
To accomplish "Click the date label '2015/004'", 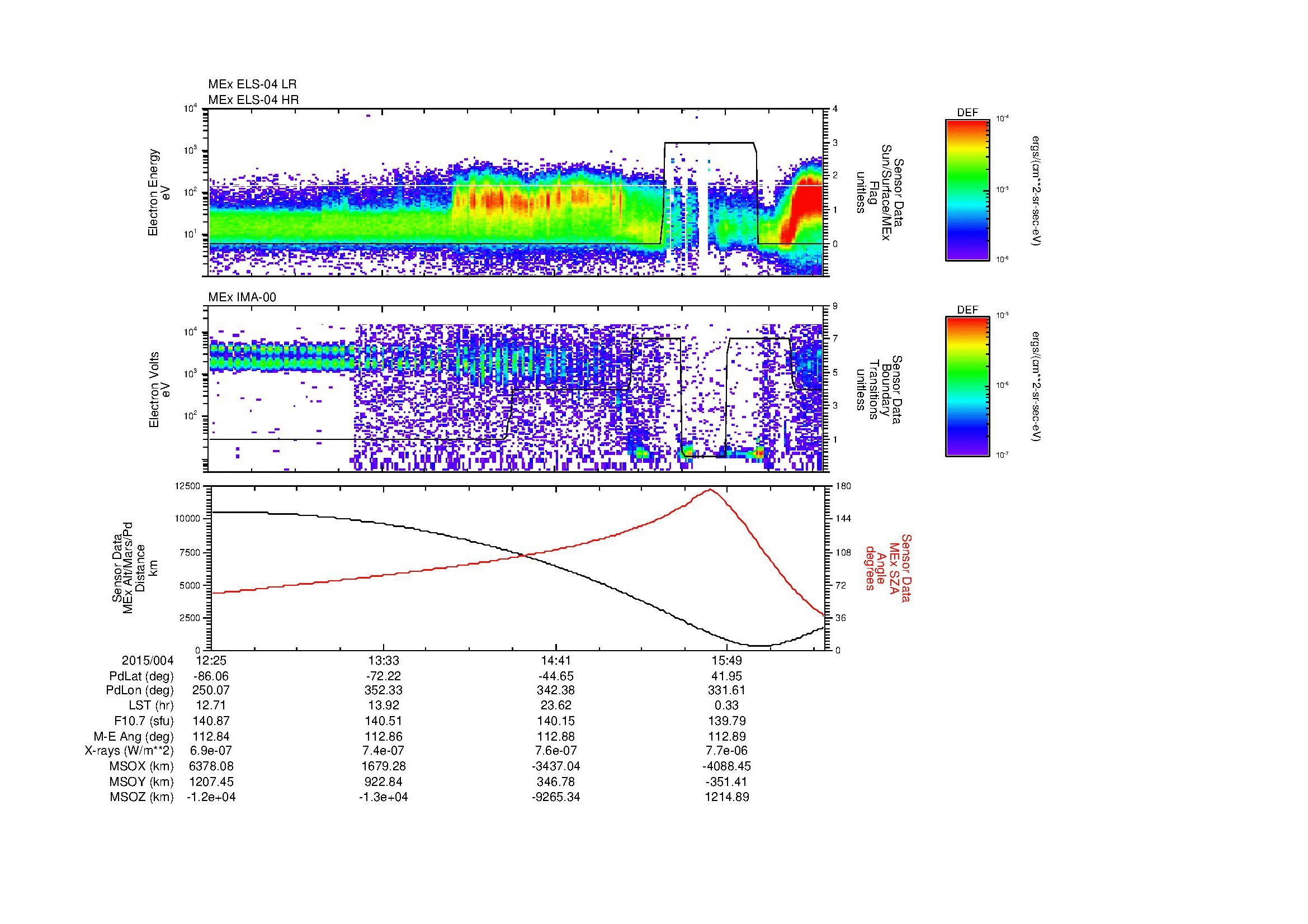I will [x=148, y=661].
